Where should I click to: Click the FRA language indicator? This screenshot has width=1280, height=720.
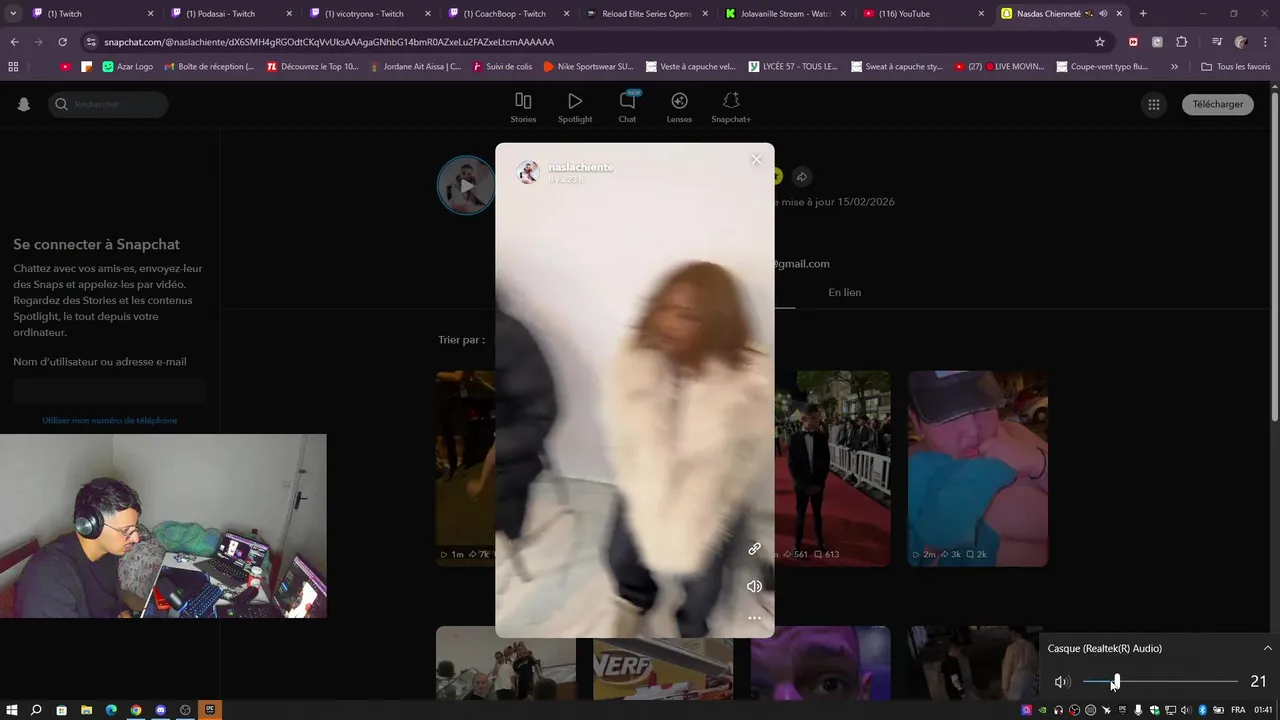coord(1238,710)
